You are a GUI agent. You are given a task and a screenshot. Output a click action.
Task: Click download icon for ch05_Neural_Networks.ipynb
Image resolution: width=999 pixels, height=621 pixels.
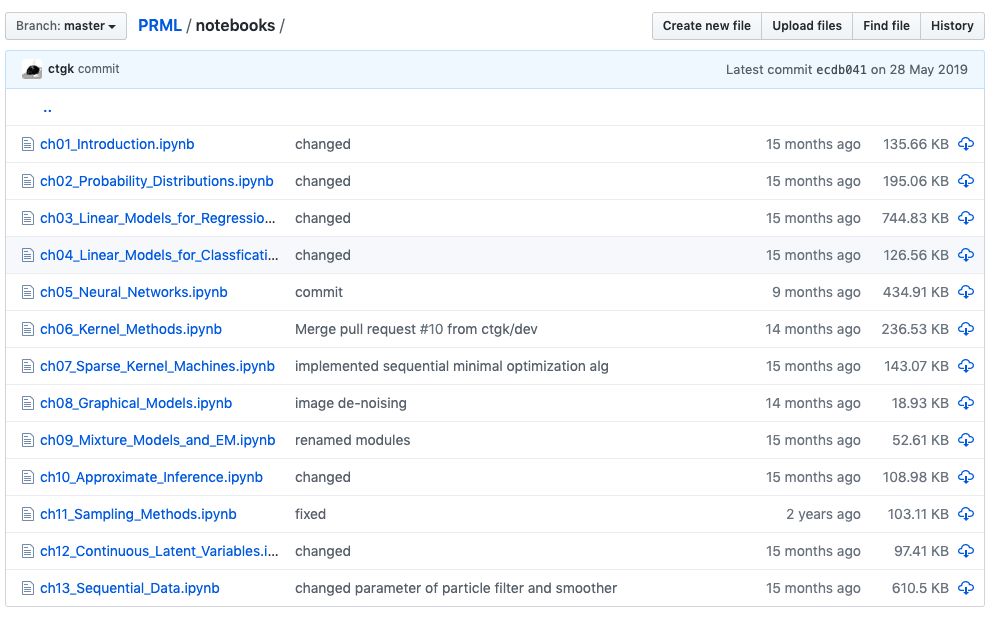pyautogui.click(x=965, y=292)
